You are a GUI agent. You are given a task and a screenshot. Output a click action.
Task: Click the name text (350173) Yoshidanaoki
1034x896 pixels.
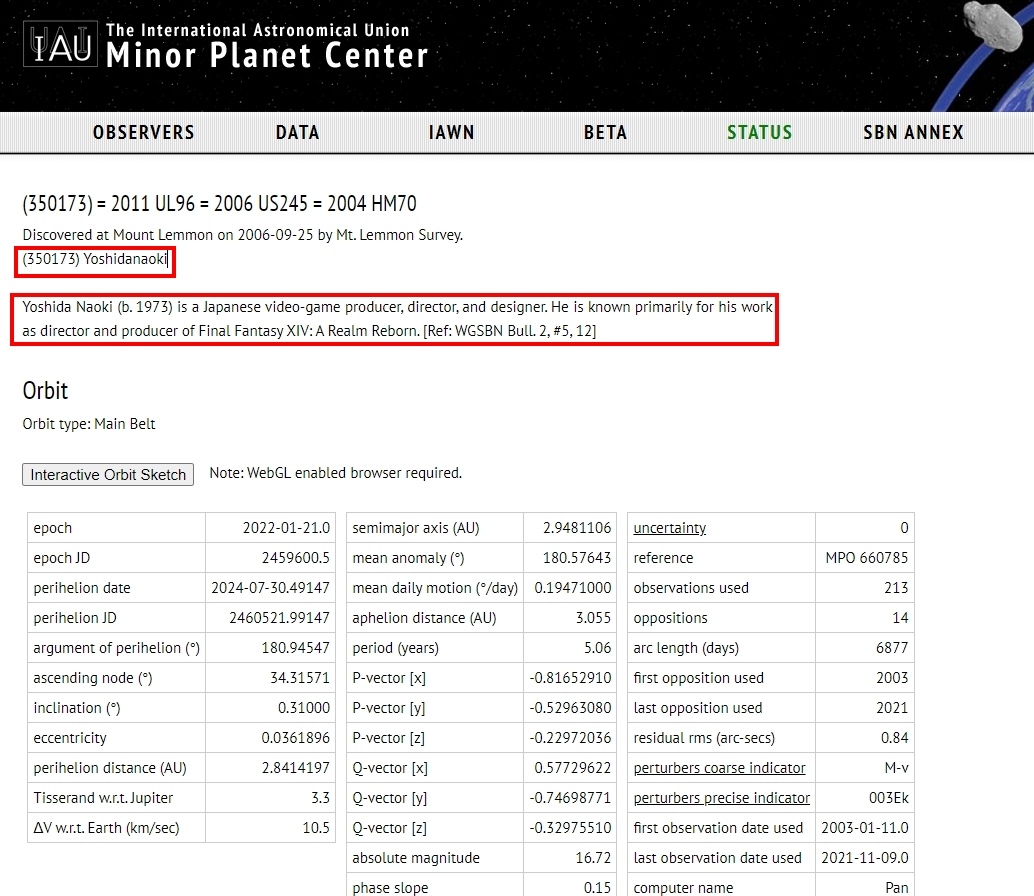point(95,259)
